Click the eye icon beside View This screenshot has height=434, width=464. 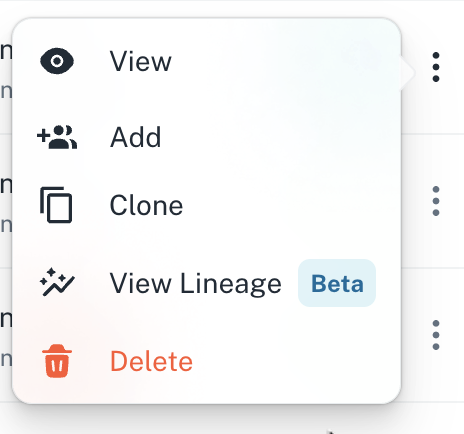click(57, 61)
